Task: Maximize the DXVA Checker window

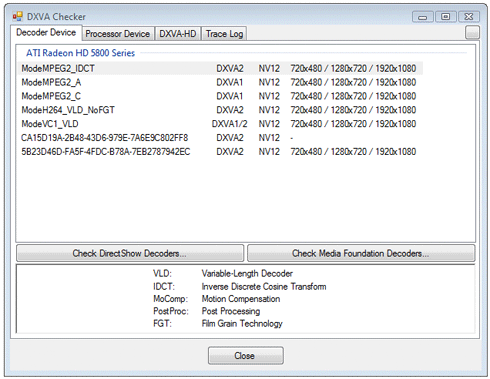Action: pyautogui.click(x=446, y=17)
